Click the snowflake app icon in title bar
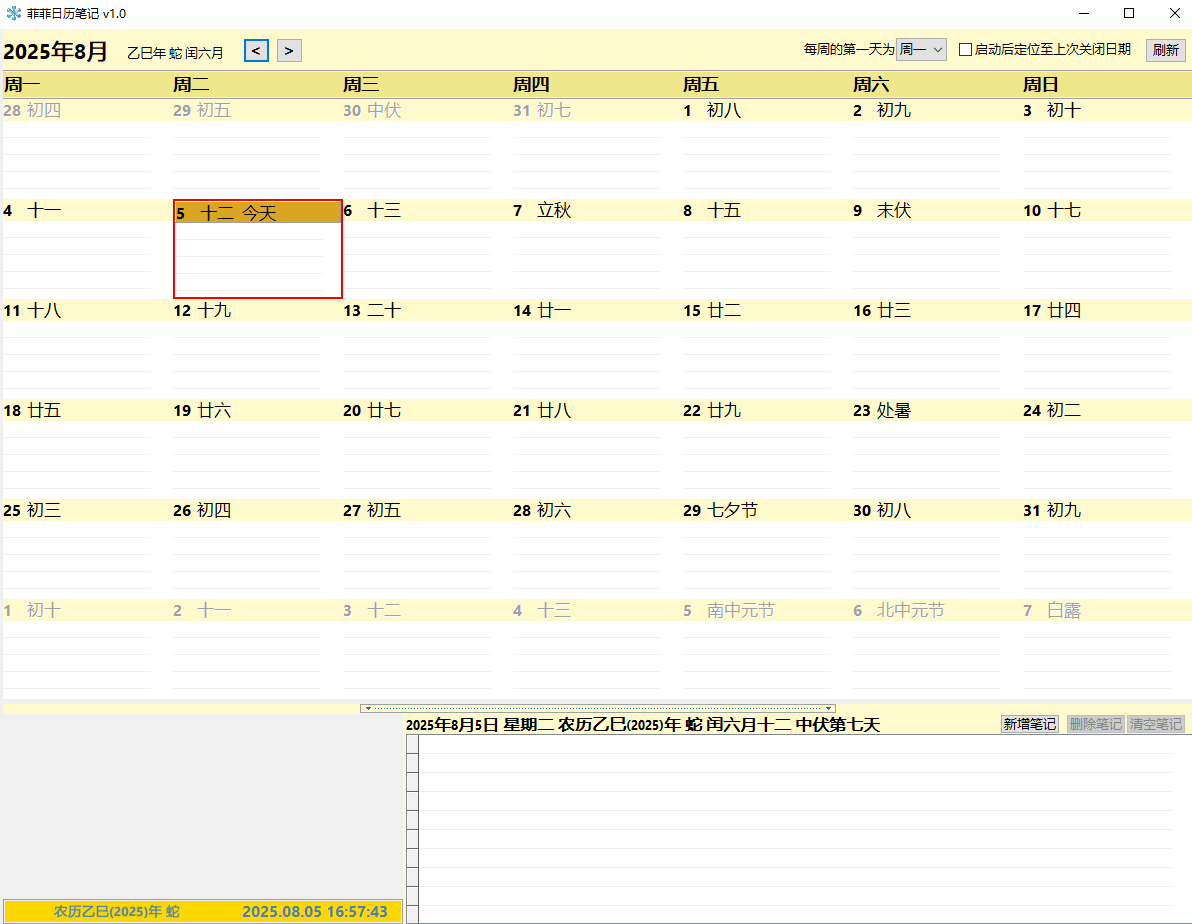This screenshot has width=1192, height=924. tap(13, 14)
